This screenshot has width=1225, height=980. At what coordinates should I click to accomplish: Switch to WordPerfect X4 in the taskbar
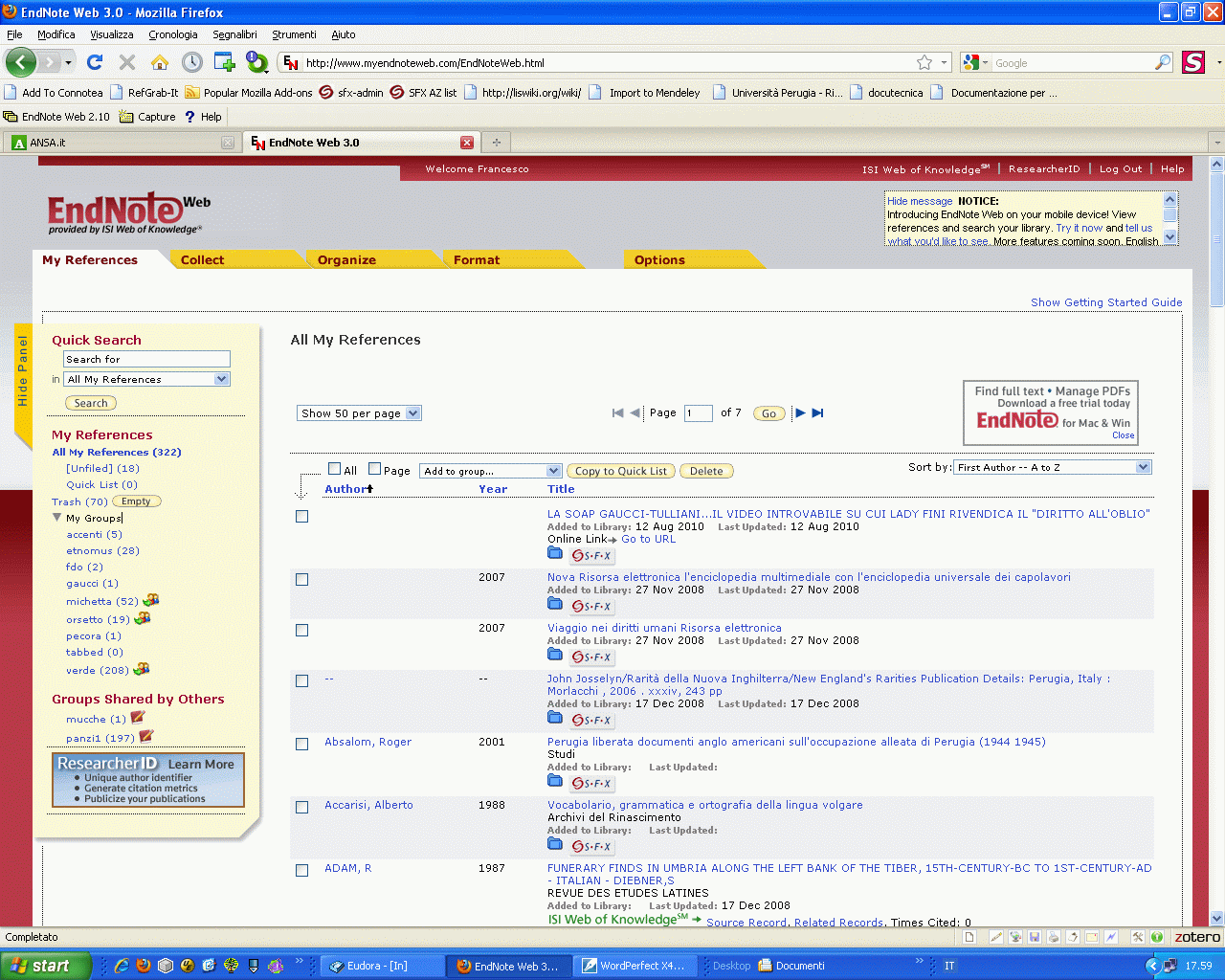tap(635, 966)
